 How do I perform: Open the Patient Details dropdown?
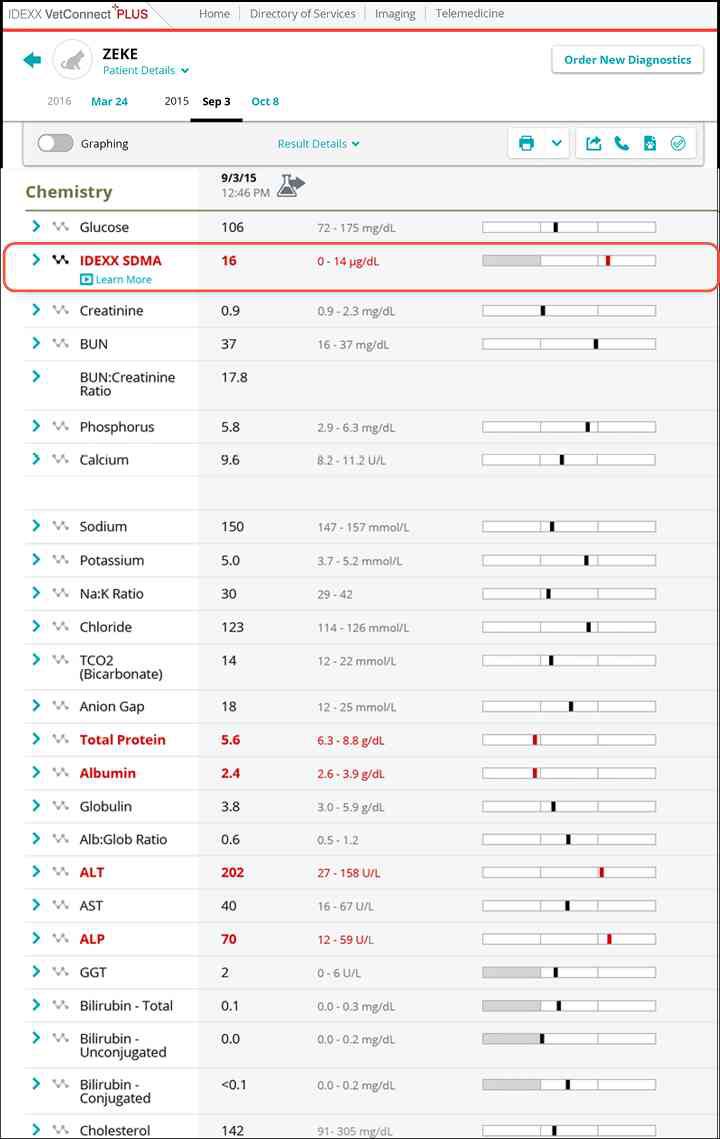pyautogui.click(x=146, y=71)
